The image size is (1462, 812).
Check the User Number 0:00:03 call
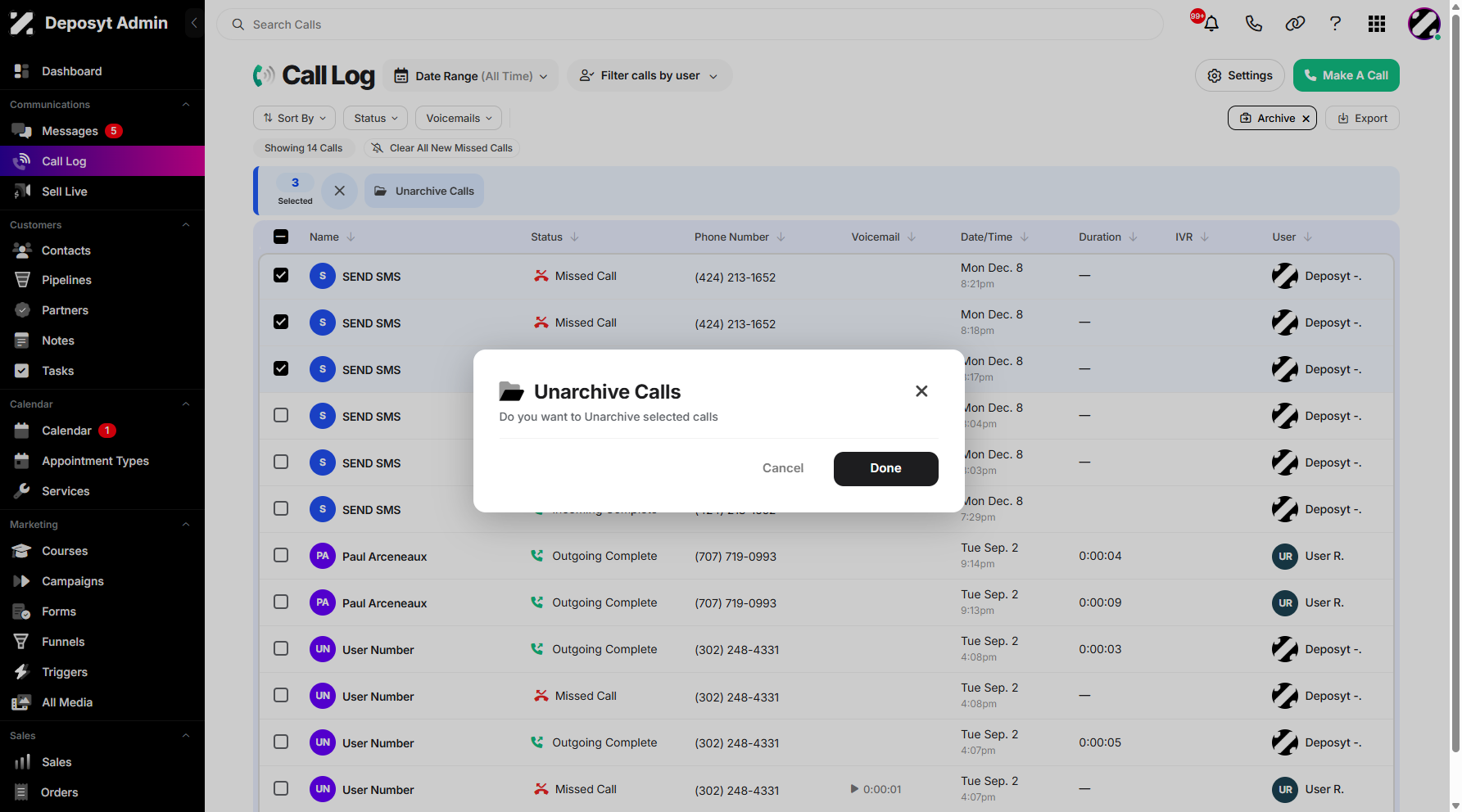pos(281,648)
